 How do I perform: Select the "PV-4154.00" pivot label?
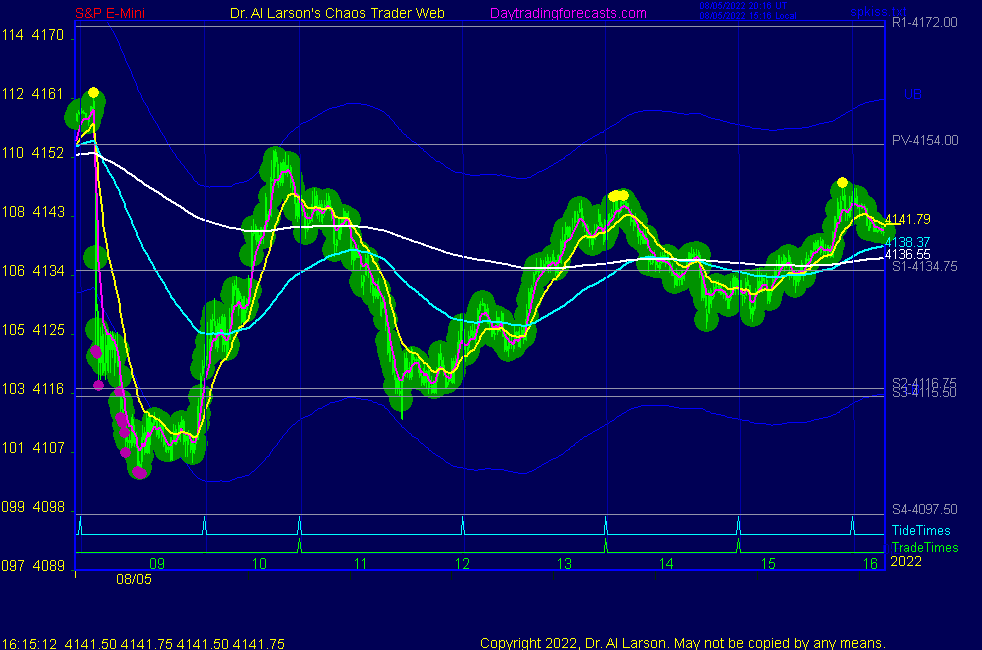[925, 140]
